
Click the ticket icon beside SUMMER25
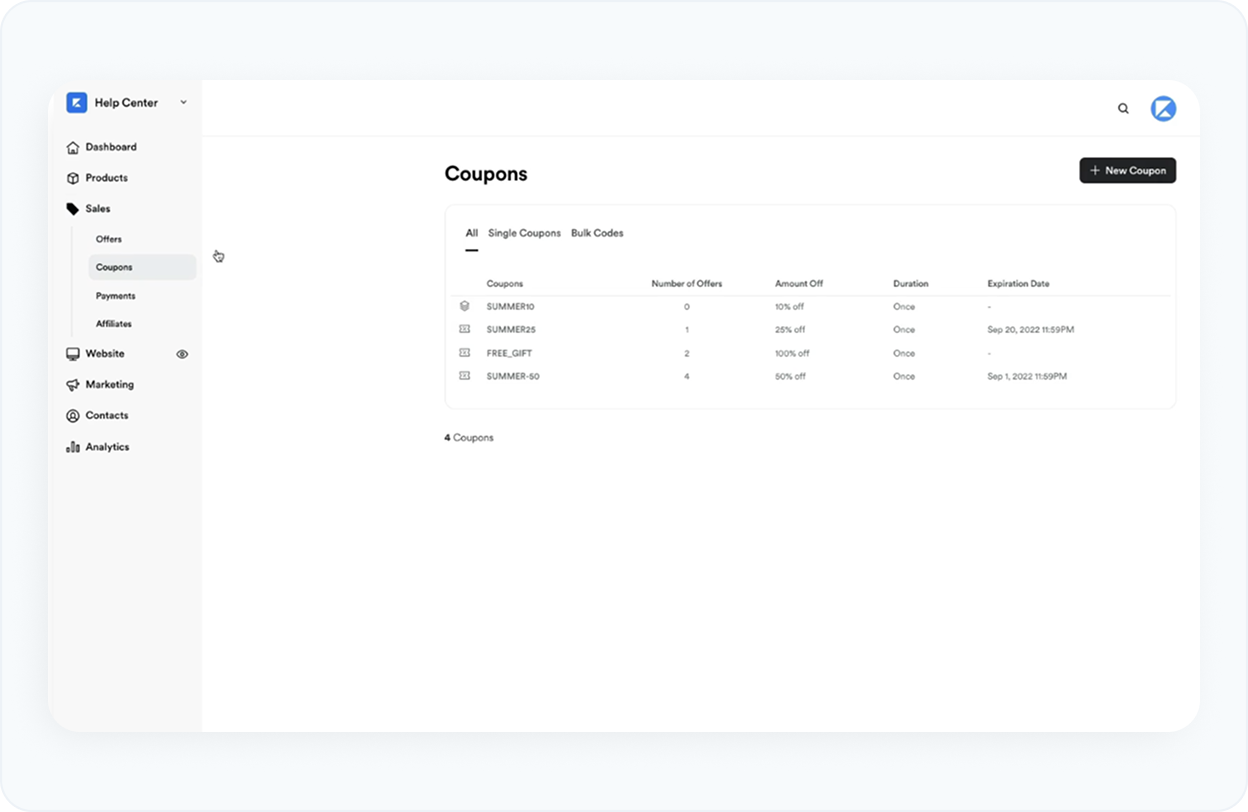(464, 329)
